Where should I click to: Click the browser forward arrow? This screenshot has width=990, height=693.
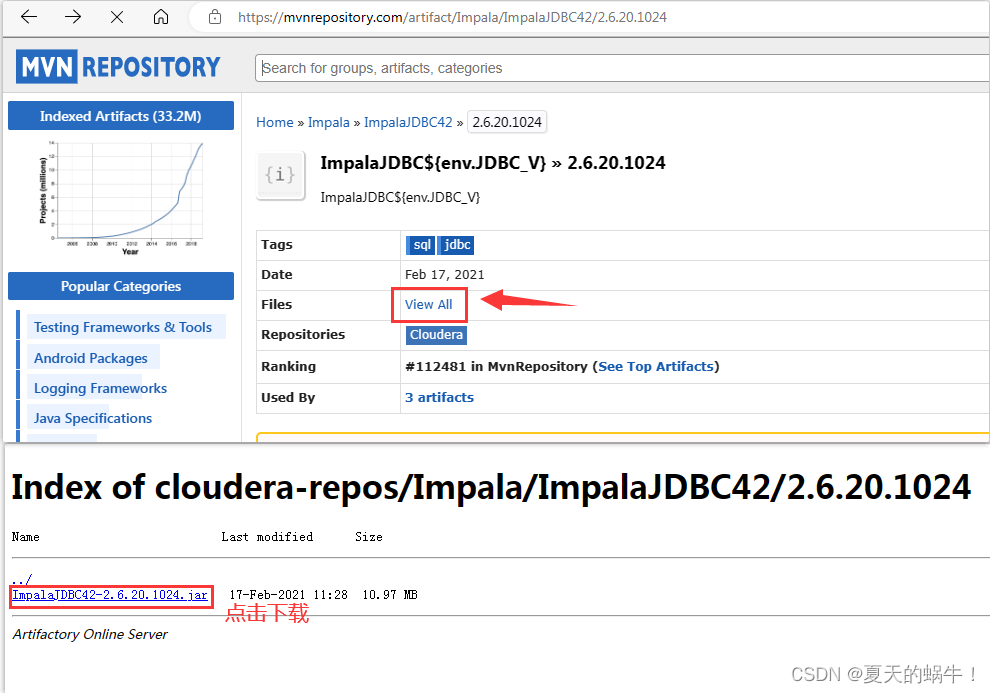pos(73,17)
